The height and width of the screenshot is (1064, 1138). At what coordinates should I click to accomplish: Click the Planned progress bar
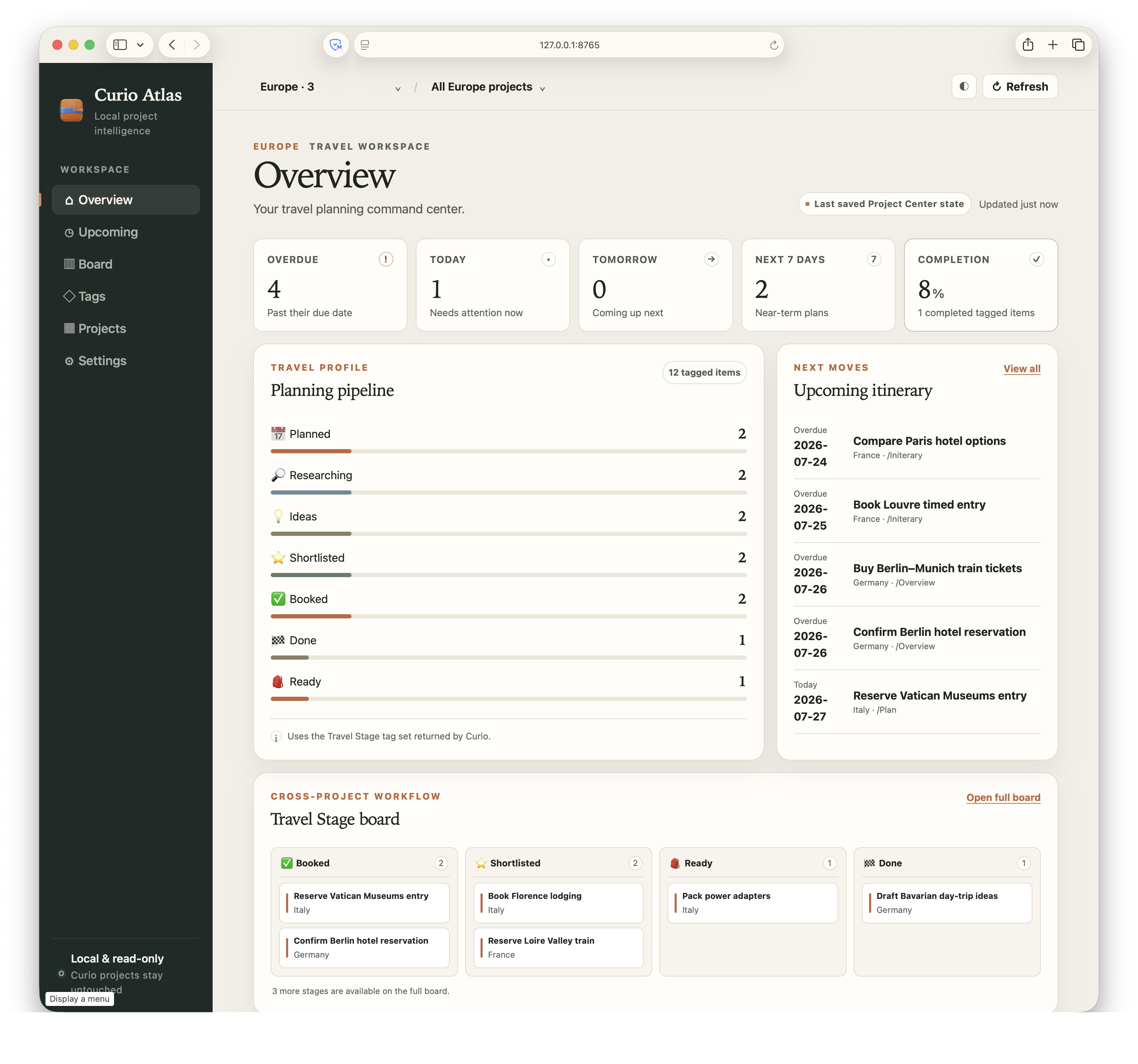(508, 451)
